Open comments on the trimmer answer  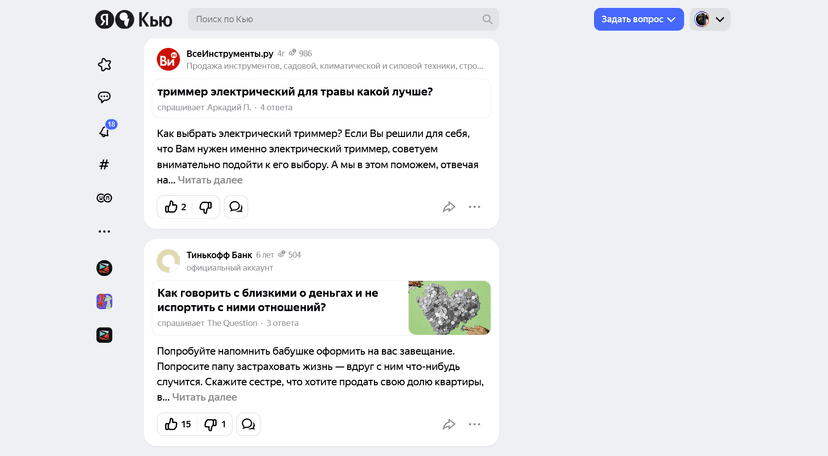(236, 207)
